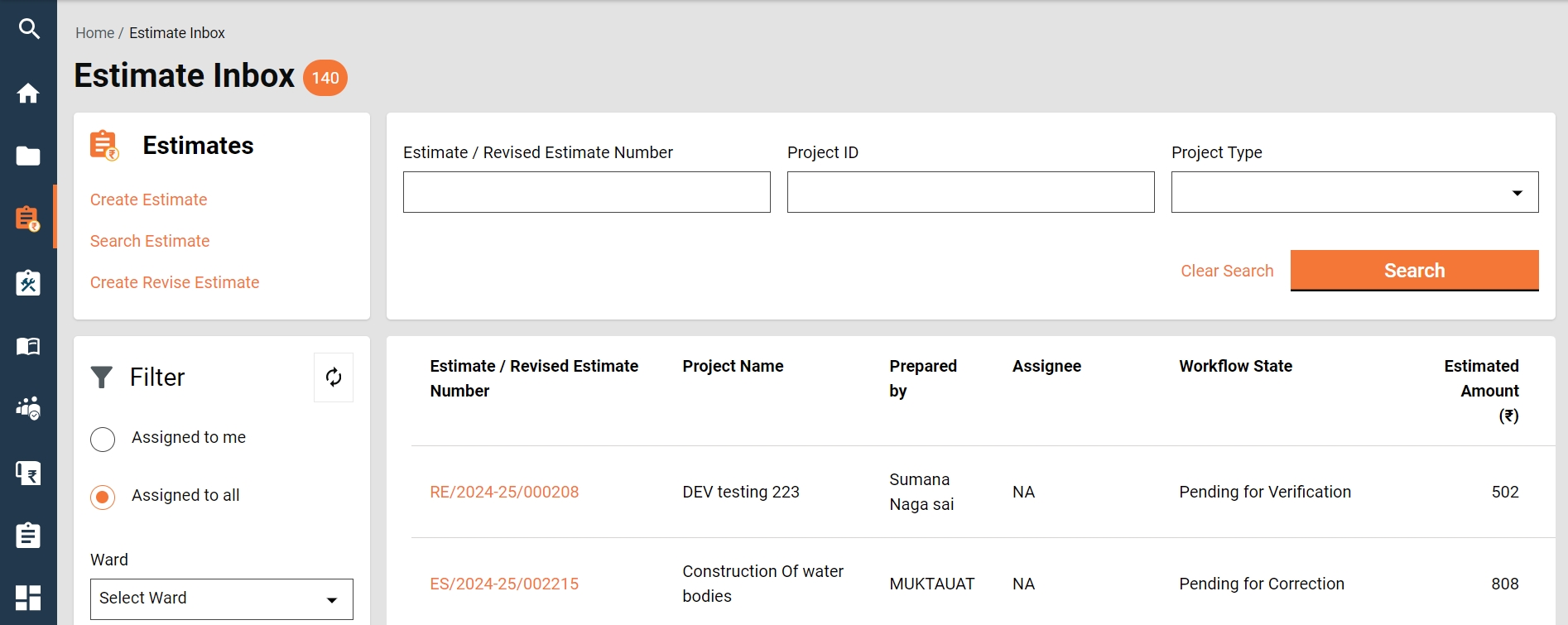The height and width of the screenshot is (625, 1568).
Task: Click the search magnifier icon in sidebar
Action: (x=29, y=29)
